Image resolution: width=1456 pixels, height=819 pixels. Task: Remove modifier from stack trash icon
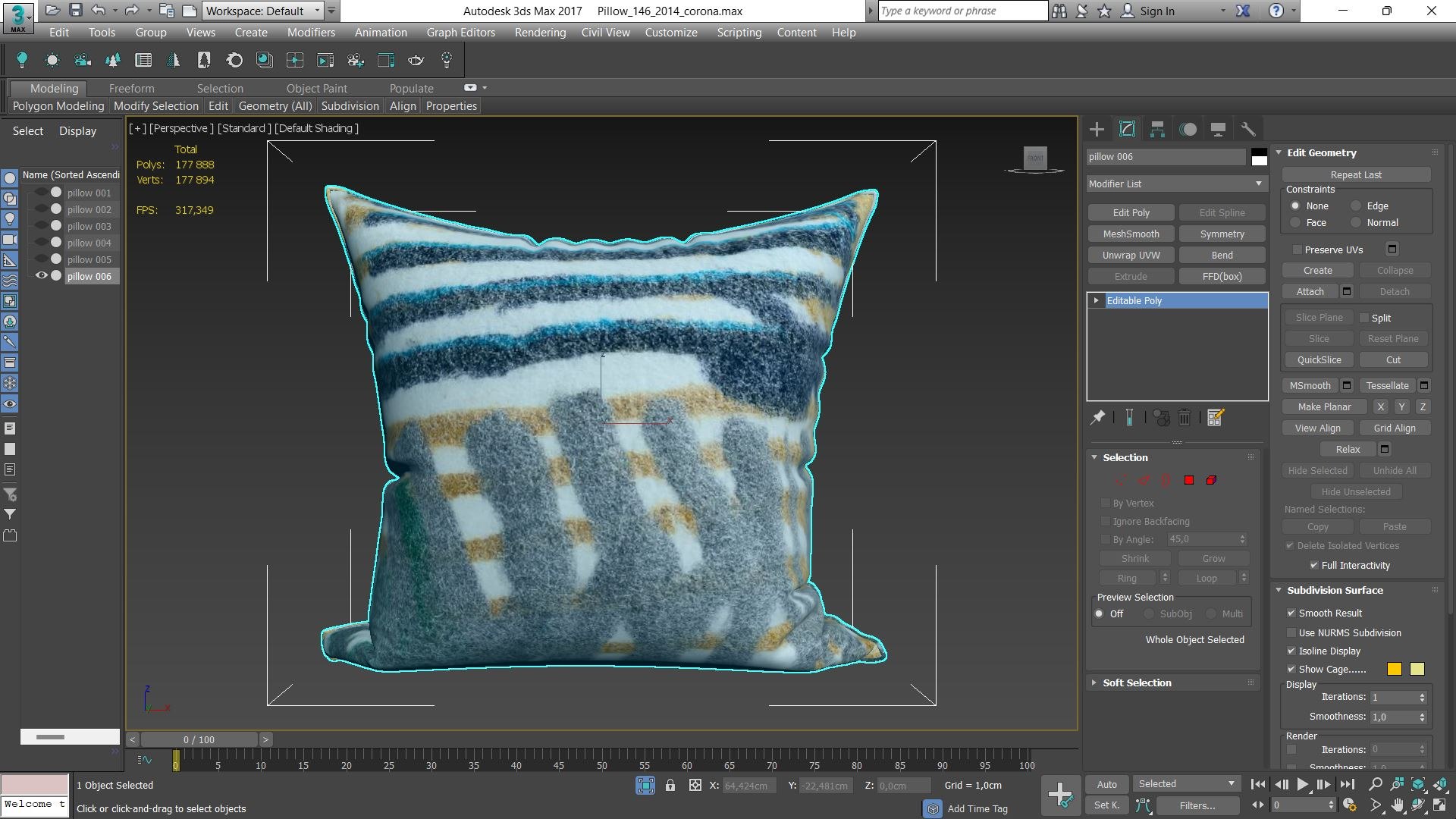pyautogui.click(x=1185, y=417)
